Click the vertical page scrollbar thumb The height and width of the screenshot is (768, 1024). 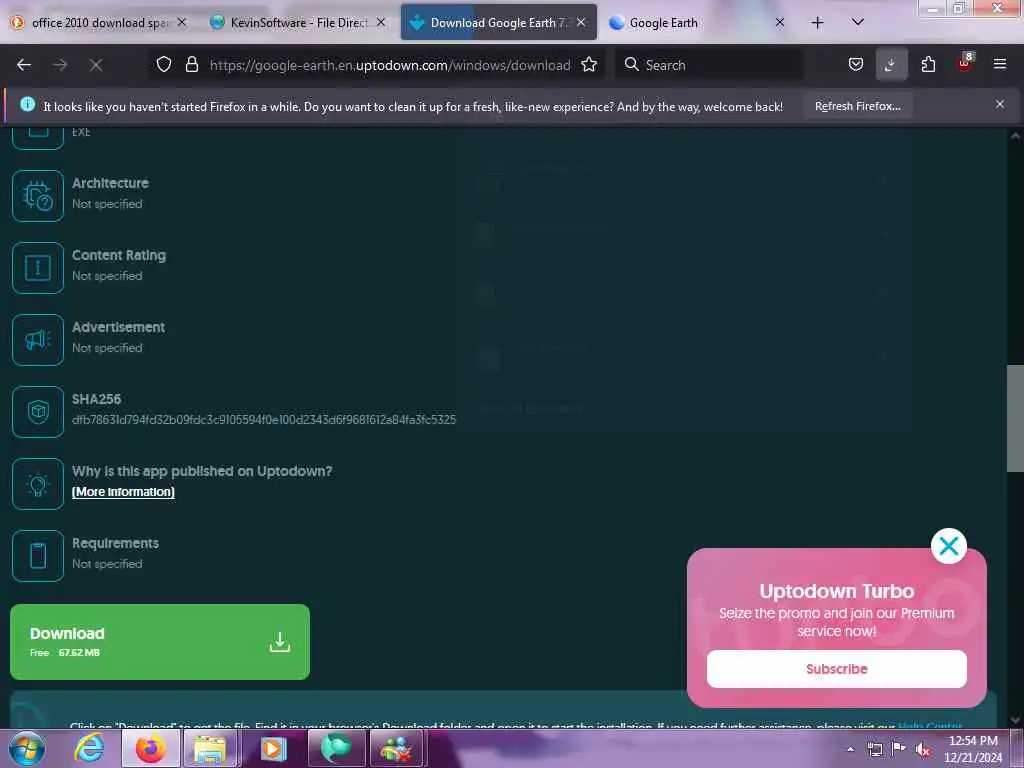pyautogui.click(x=1015, y=418)
